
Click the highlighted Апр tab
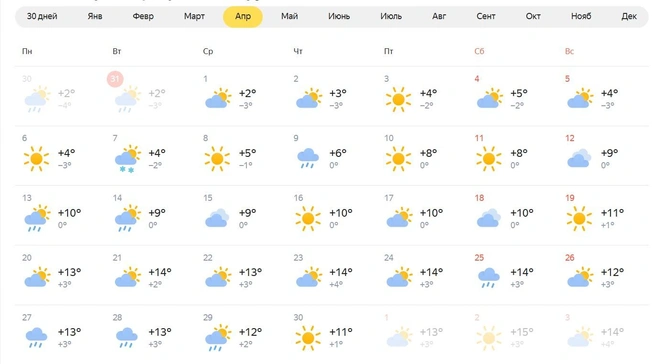pyautogui.click(x=243, y=17)
